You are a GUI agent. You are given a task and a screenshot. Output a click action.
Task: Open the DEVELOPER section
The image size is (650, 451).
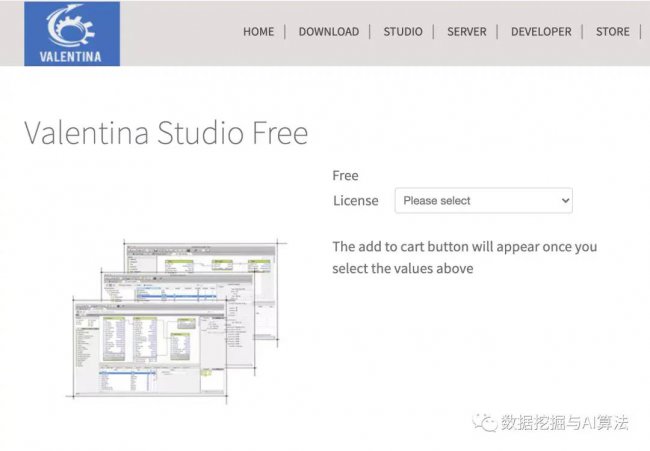(541, 32)
